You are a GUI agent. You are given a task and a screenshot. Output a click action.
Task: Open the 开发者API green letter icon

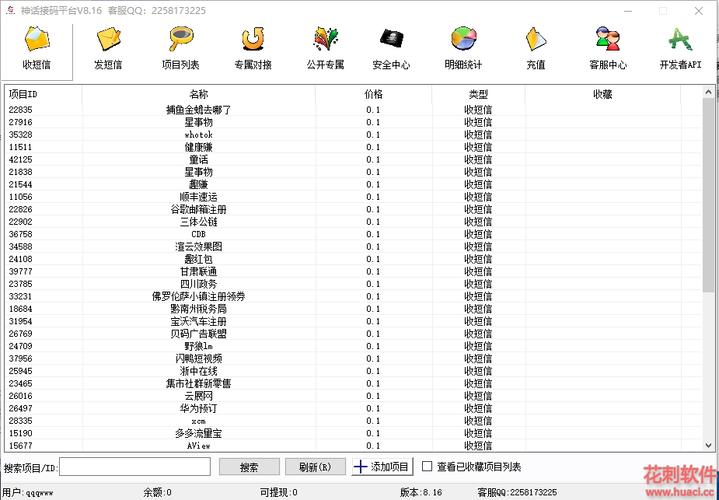(680, 39)
